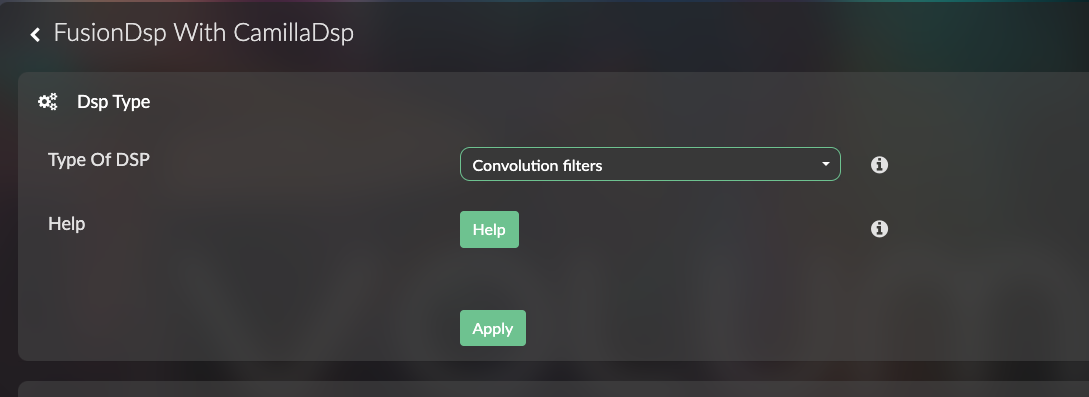
Task: Click the Convolution filters text in selector
Action: (x=537, y=166)
